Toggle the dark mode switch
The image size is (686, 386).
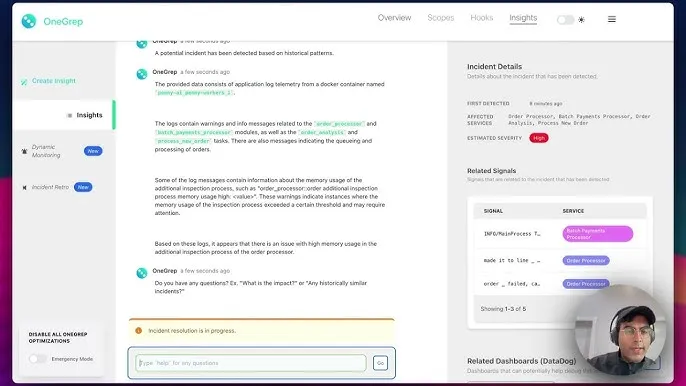565,20
